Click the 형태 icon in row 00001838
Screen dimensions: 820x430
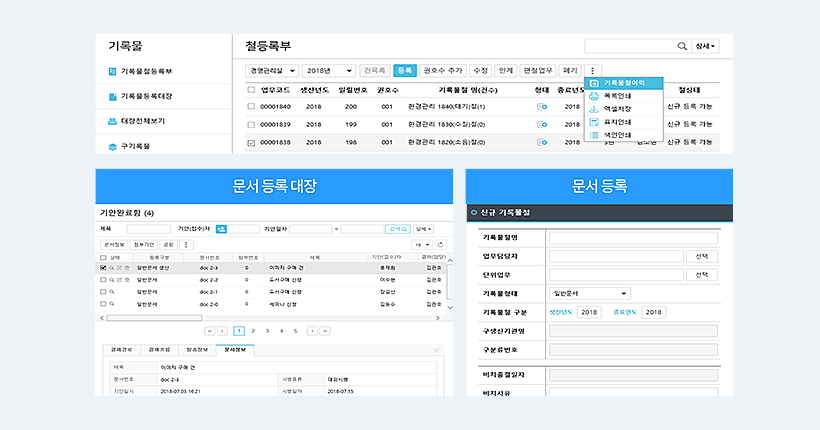pos(542,142)
